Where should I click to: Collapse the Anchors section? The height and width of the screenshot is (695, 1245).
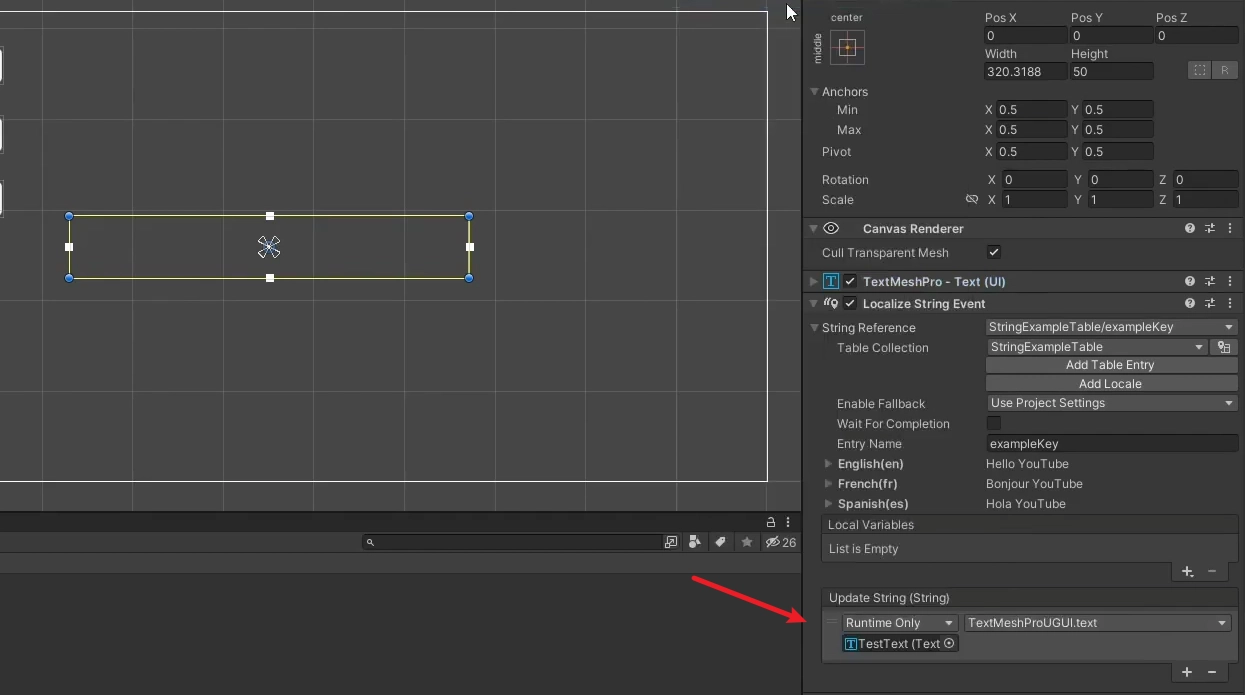tap(814, 92)
